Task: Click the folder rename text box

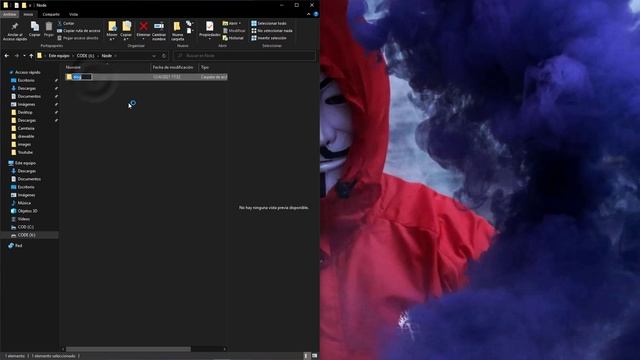Action: click(82, 77)
